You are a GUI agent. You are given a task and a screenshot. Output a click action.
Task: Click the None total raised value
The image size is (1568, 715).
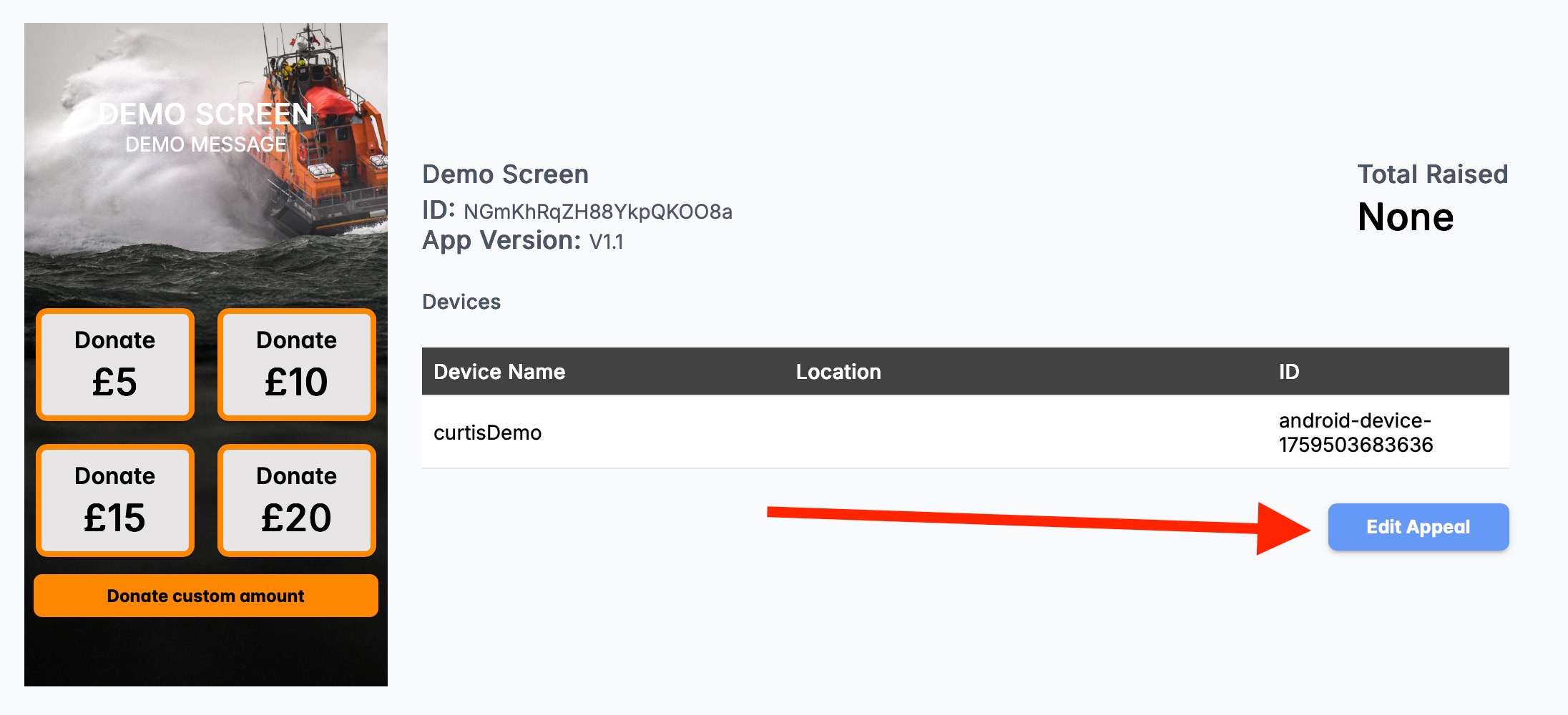click(x=1406, y=217)
